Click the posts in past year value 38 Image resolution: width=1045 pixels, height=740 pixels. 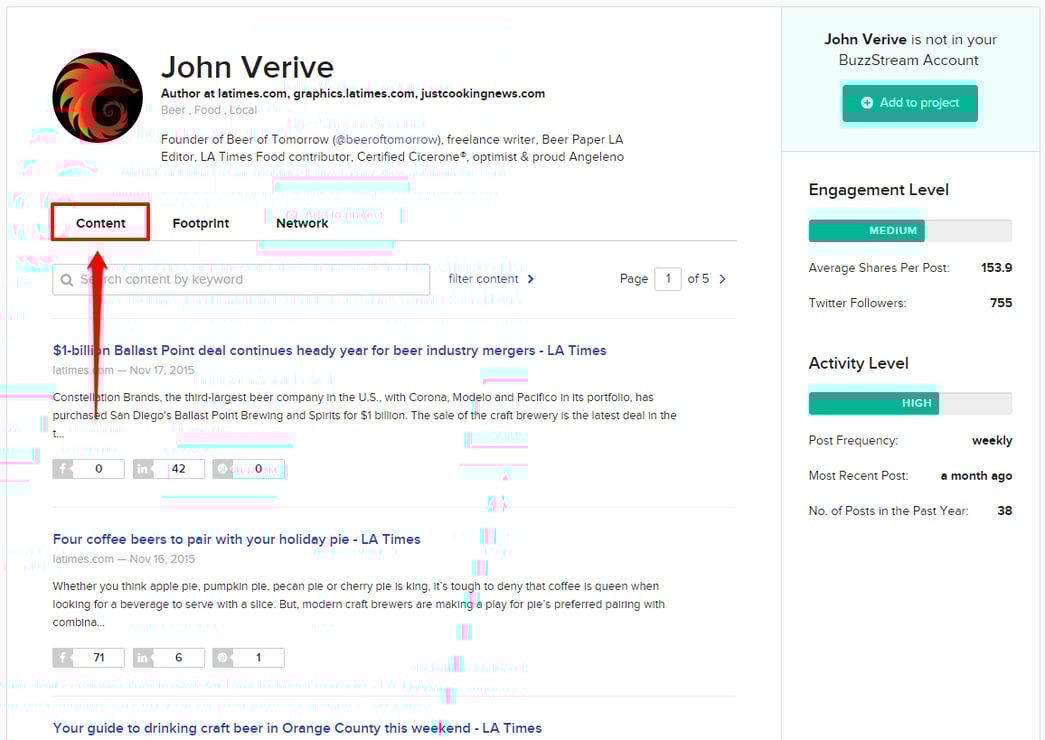tap(1004, 511)
